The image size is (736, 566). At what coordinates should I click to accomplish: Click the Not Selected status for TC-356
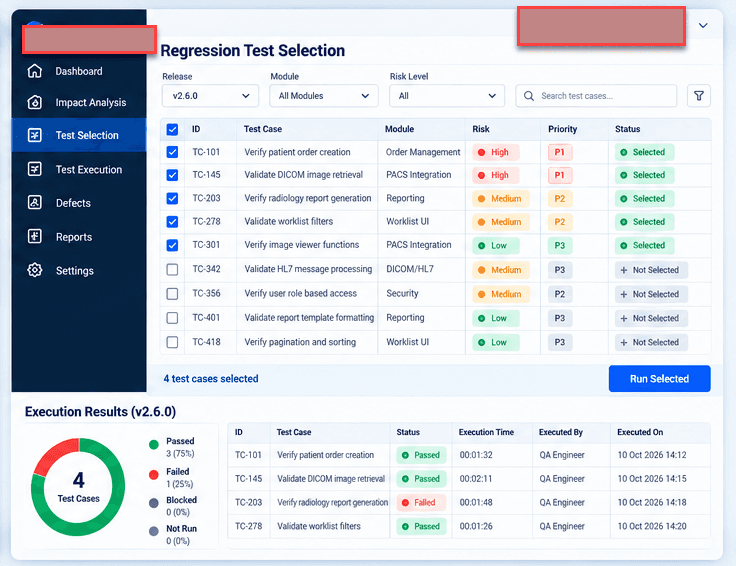pos(651,294)
